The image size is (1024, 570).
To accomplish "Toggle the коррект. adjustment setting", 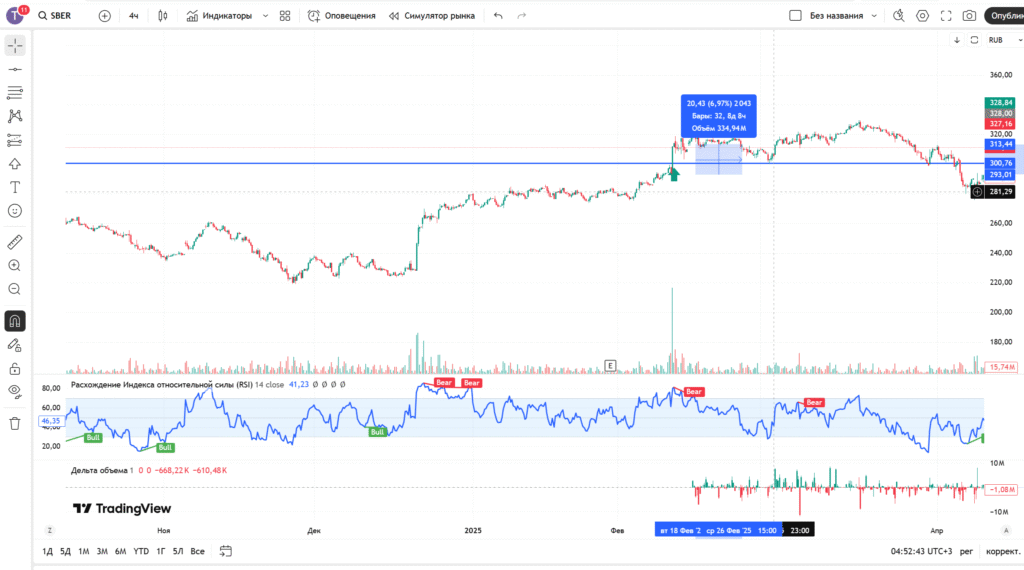I will pyautogui.click(x=1003, y=551).
